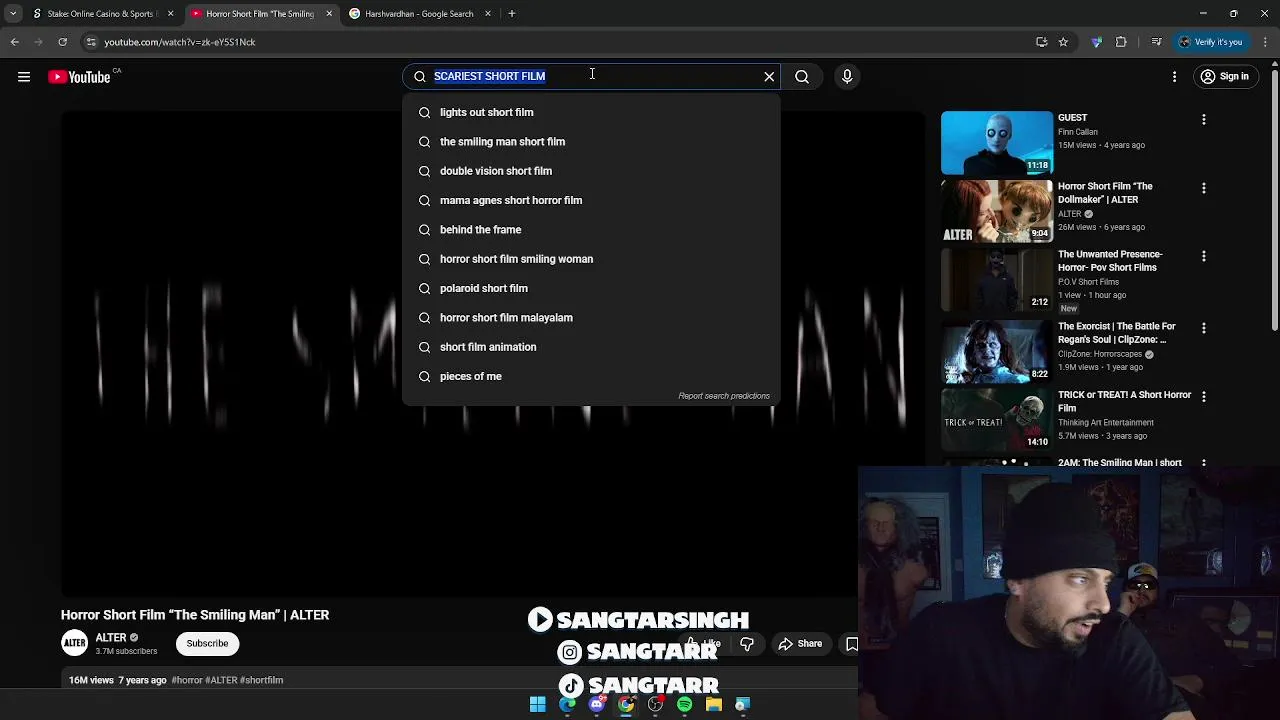Save the video using bookmark icon
Screen dimensions: 1280x720
(852, 644)
